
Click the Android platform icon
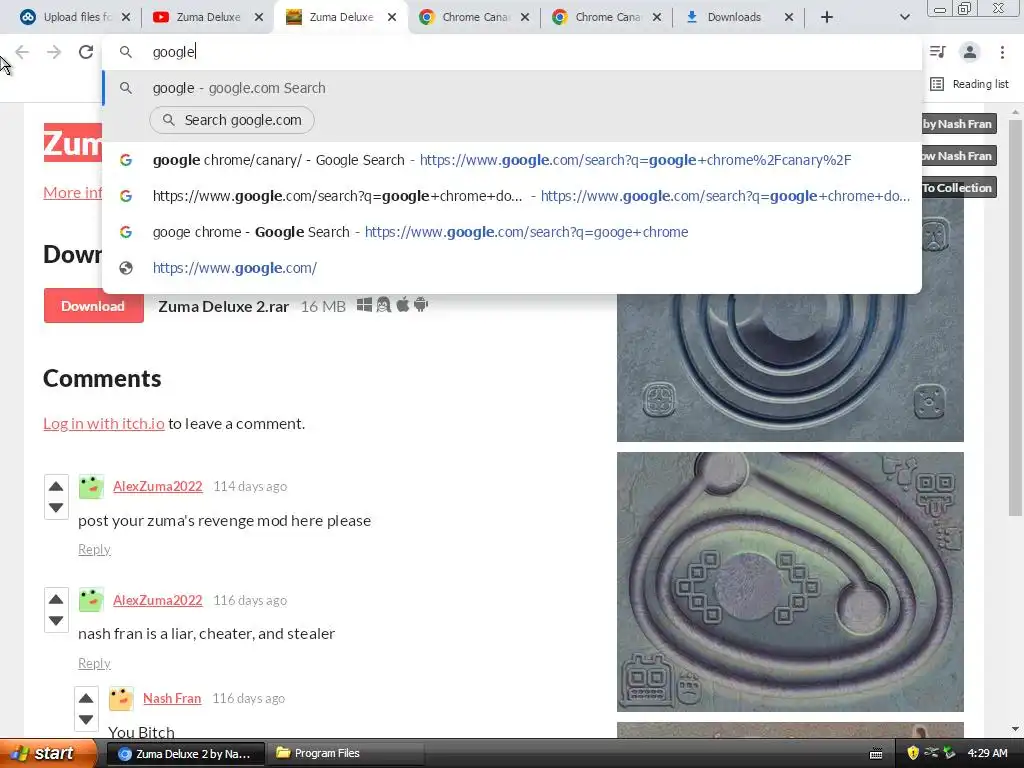click(x=421, y=304)
